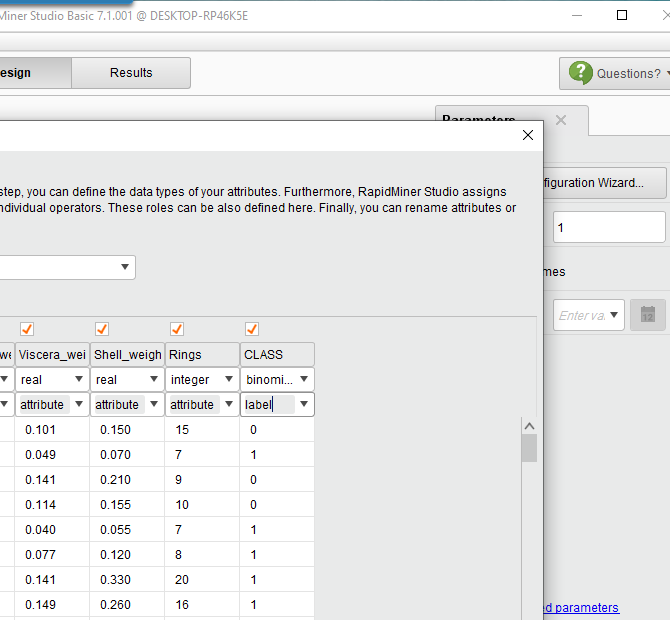Open the Enter value dropdown in Parameters

tap(589, 315)
